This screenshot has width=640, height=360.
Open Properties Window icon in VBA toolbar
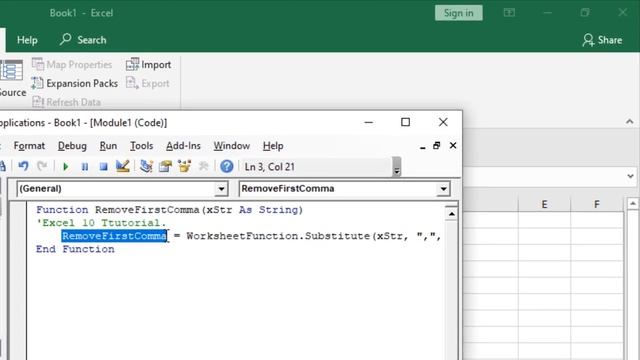coord(165,166)
